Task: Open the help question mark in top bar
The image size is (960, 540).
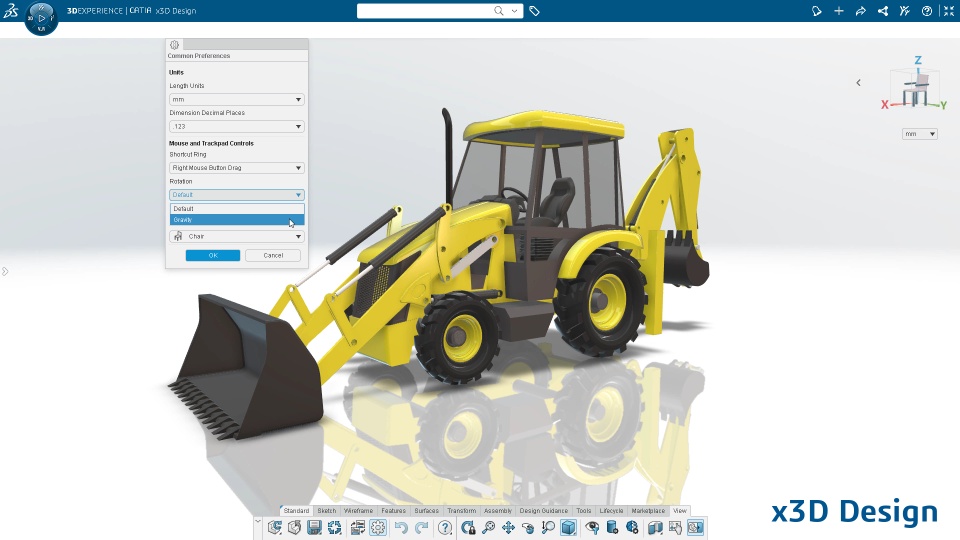Action: 927,11
